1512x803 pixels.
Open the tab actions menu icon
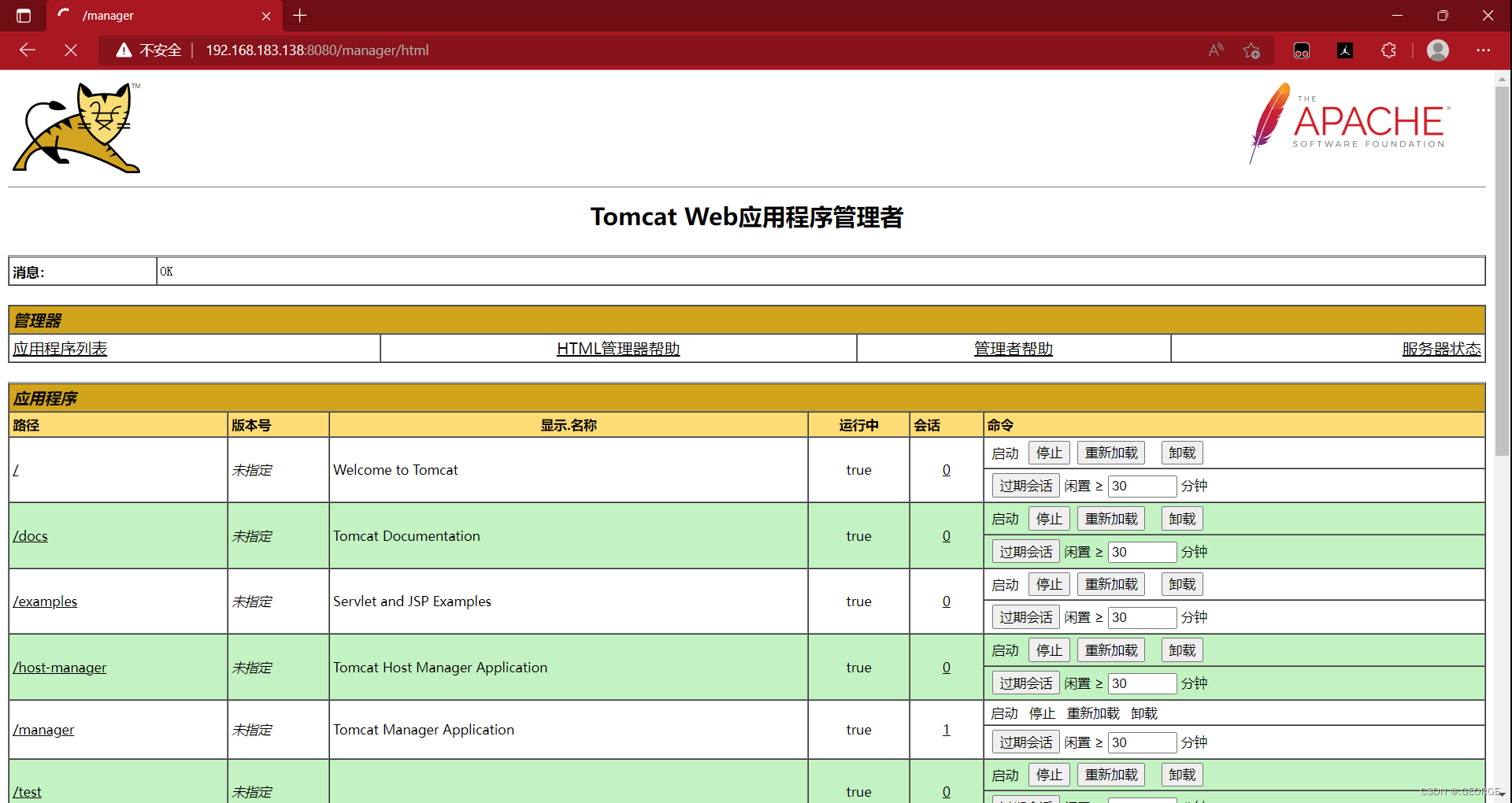click(24, 16)
